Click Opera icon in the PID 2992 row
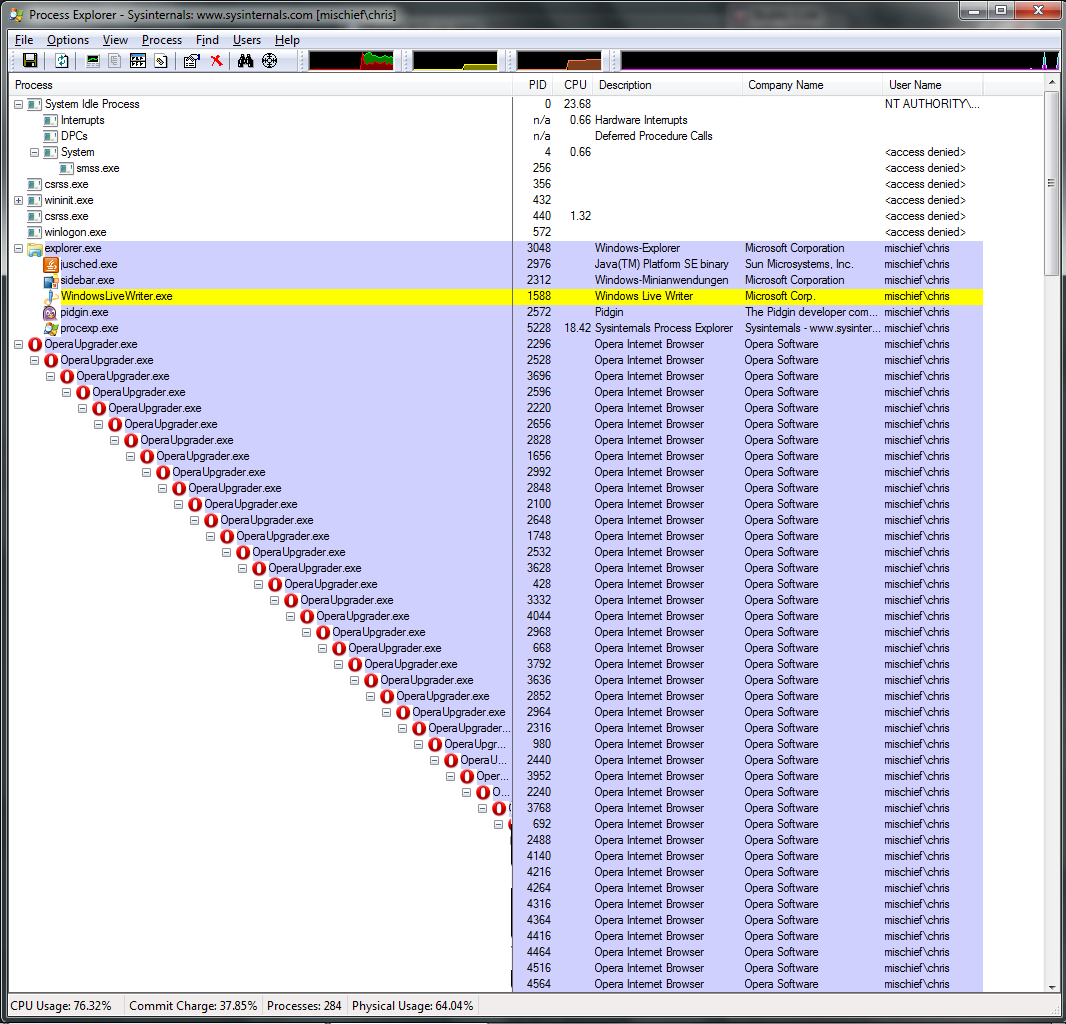 coord(163,473)
